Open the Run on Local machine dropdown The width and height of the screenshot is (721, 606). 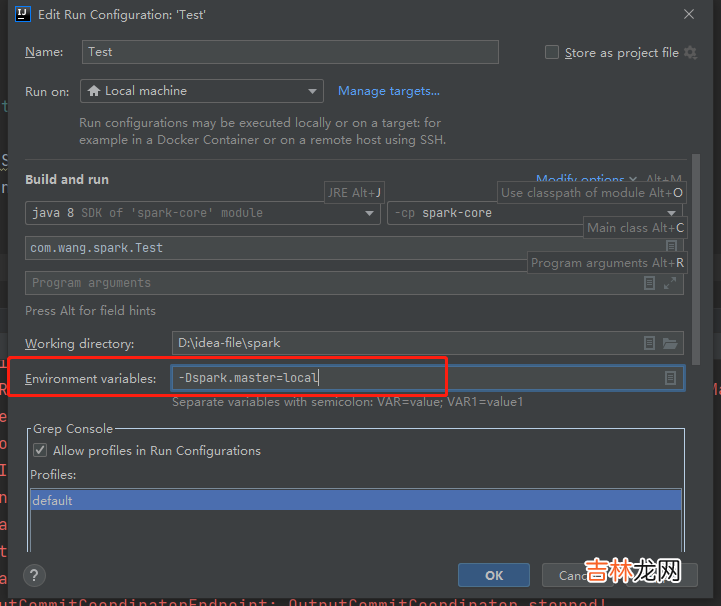point(201,91)
